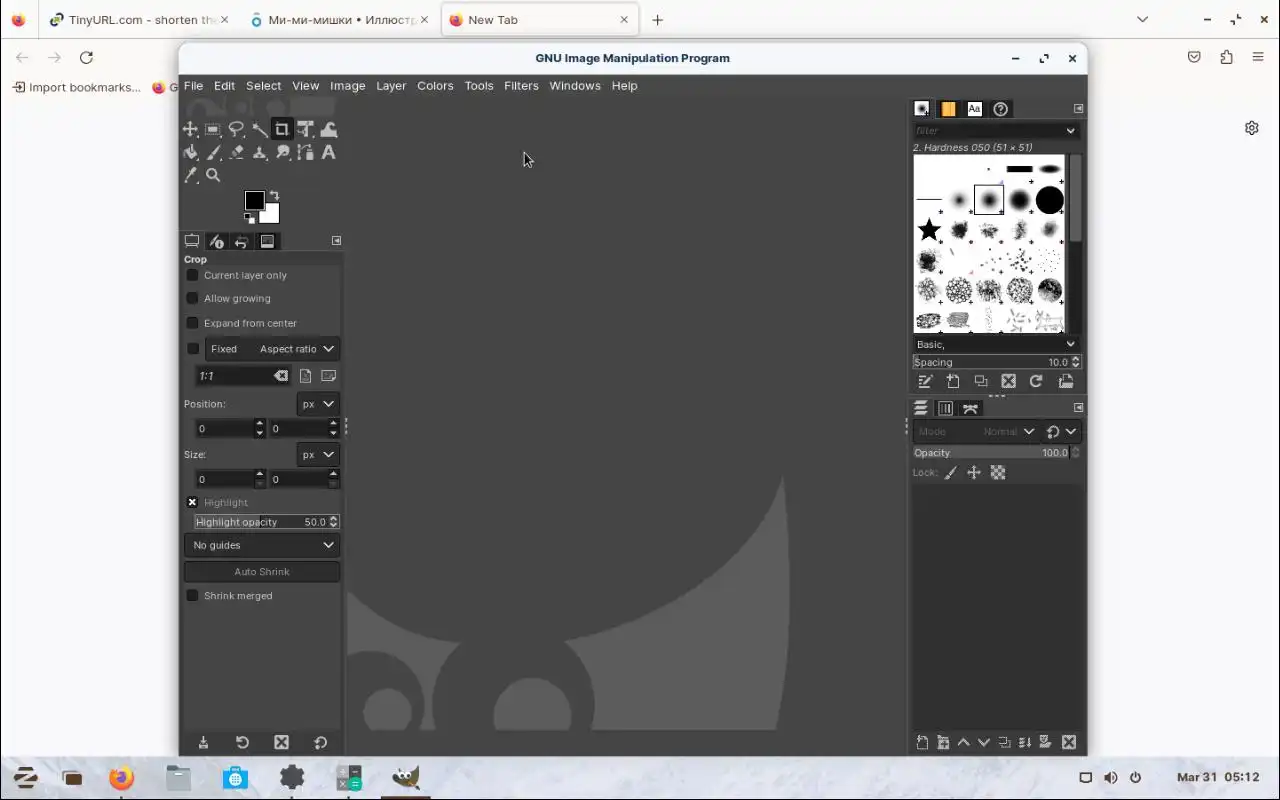Screen dimensions: 1280x800
Task: Click the white background color swatch
Action: 271,214
